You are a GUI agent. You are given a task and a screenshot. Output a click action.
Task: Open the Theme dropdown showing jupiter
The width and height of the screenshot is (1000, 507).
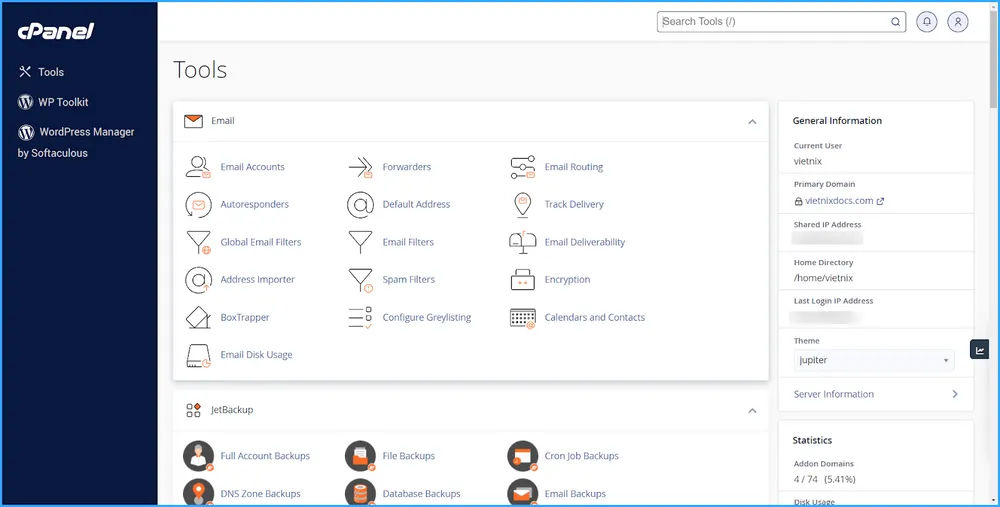click(x=874, y=360)
